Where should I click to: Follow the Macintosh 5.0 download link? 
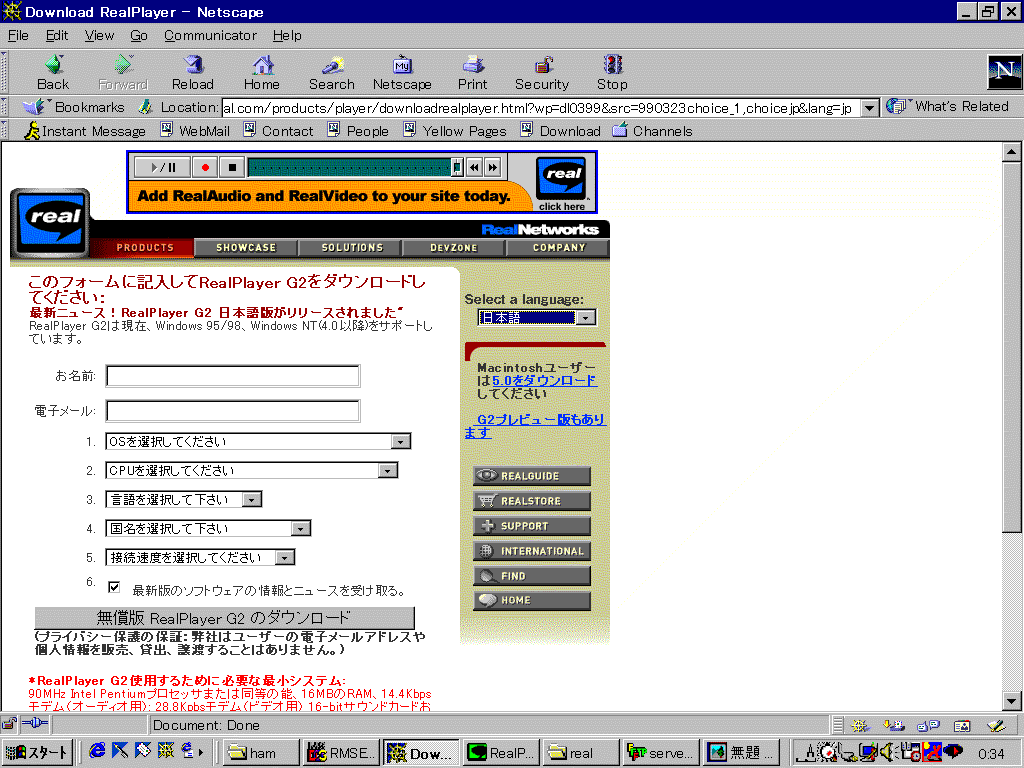pos(544,380)
